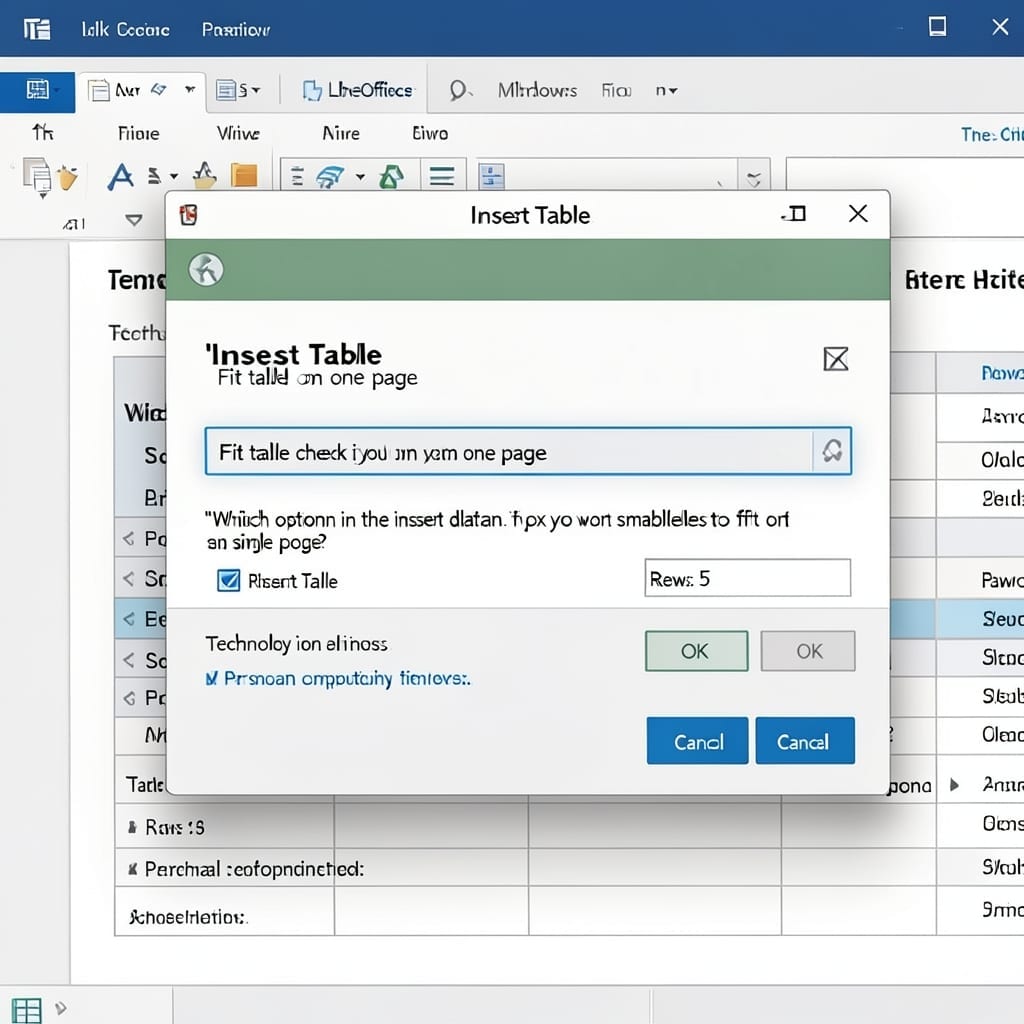Image resolution: width=1024 pixels, height=1024 pixels.
Task: Click The Cri link at top right
Action: tap(992, 135)
